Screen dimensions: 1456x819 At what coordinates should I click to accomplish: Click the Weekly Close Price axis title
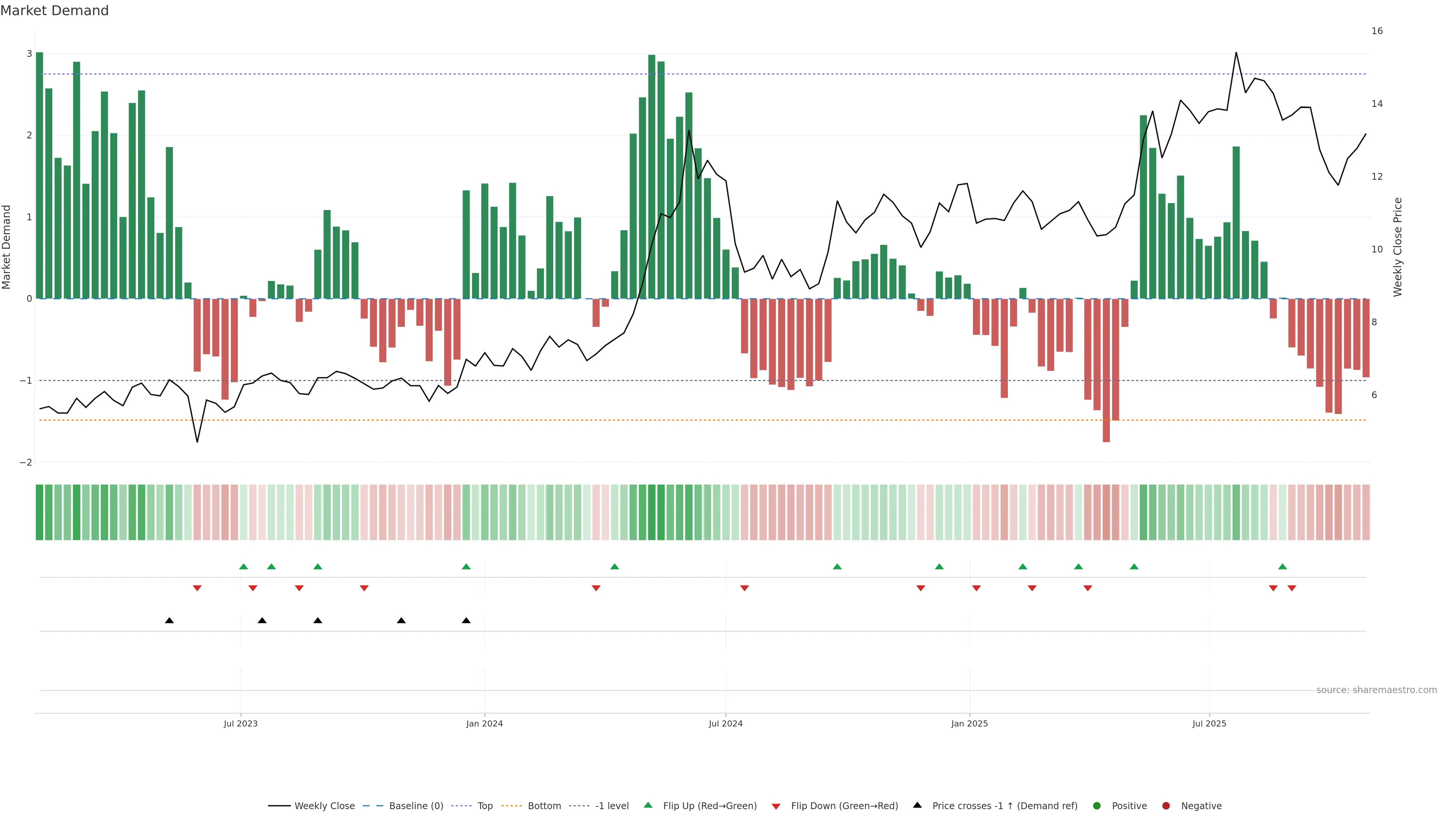1398,247
